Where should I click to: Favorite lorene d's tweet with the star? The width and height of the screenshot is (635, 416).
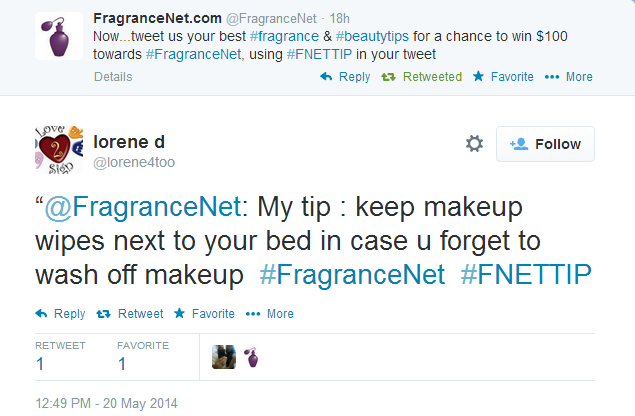coord(204,314)
